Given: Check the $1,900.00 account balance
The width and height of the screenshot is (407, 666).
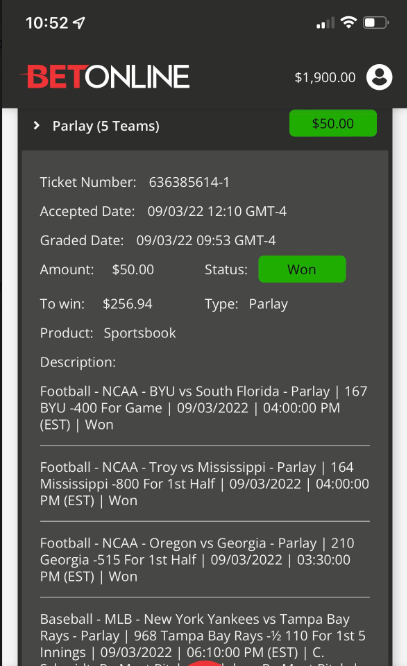Looking at the screenshot, I should (325, 77).
